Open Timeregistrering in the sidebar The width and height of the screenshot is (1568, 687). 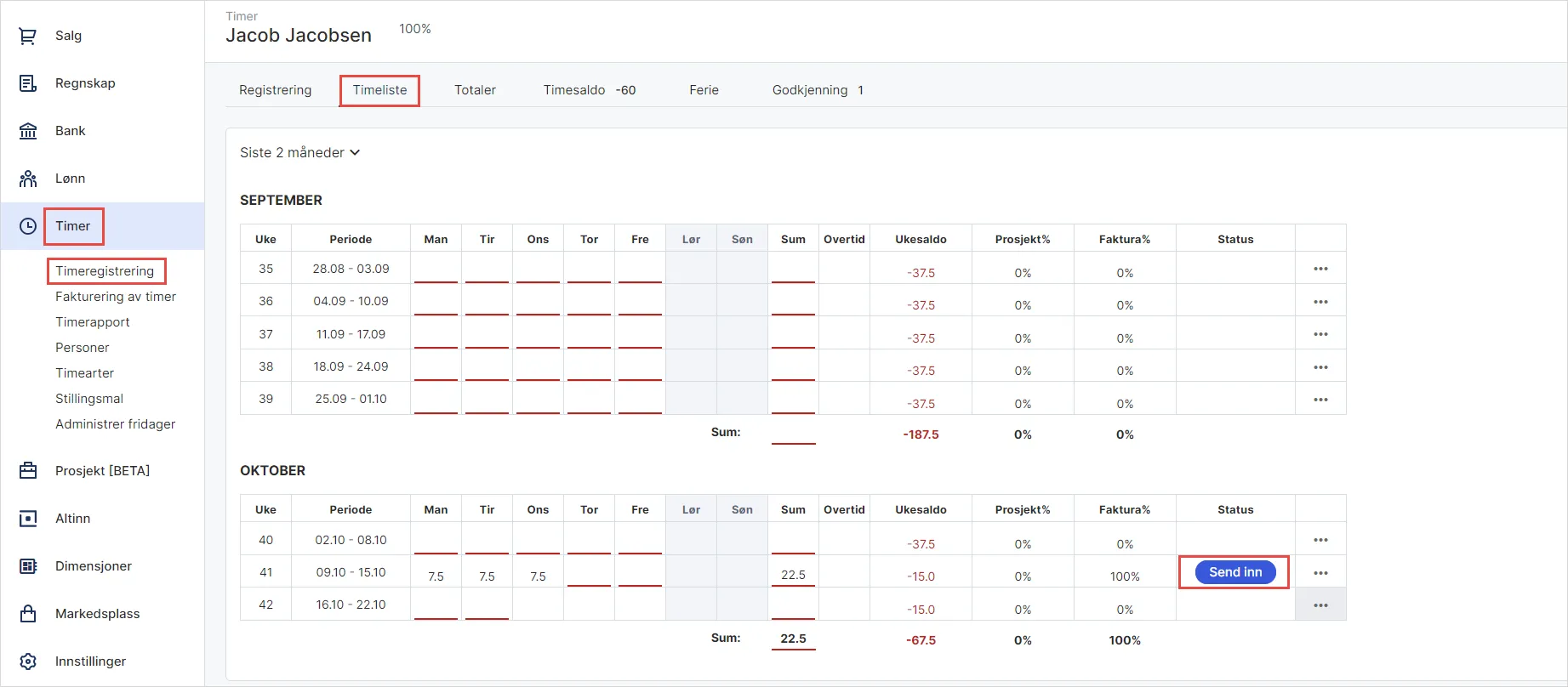tap(105, 271)
